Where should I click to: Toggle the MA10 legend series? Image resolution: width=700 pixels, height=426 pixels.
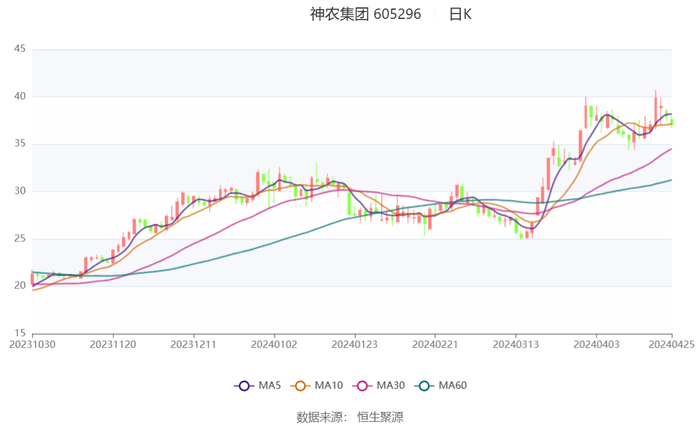point(317,385)
